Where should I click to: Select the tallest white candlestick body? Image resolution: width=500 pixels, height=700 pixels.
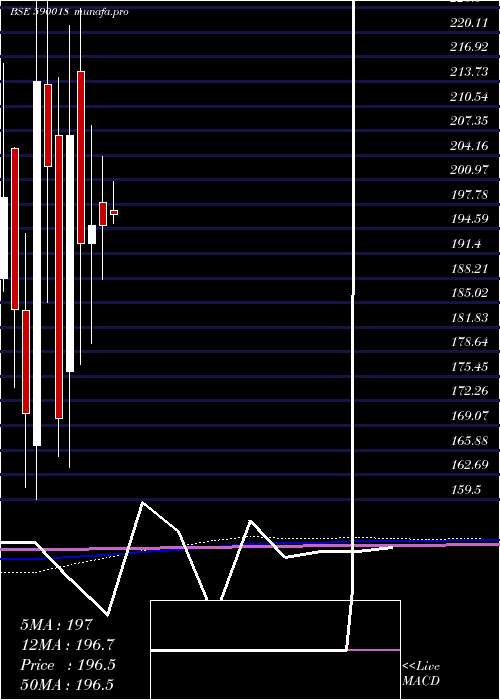(x=37, y=263)
